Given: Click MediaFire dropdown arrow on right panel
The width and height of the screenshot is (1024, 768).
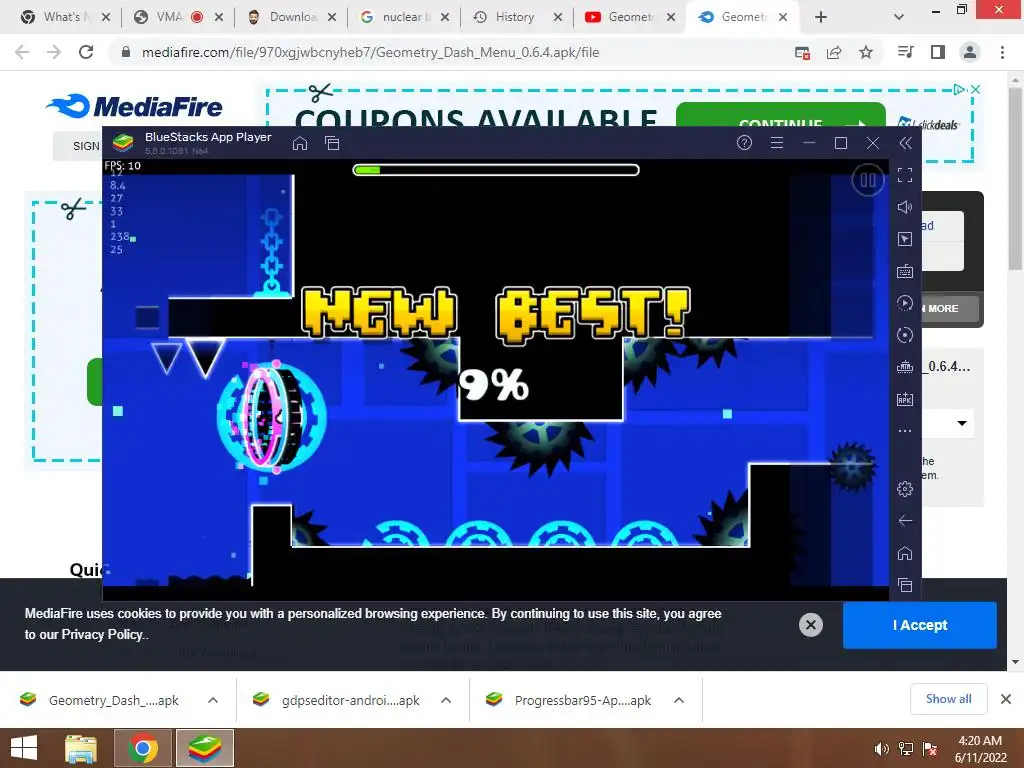Looking at the screenshot, I should [962, 423].
